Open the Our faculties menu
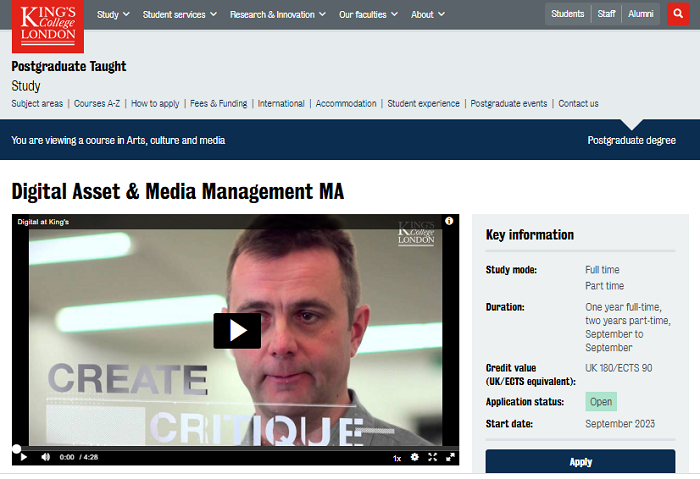 tap(368, 14)
